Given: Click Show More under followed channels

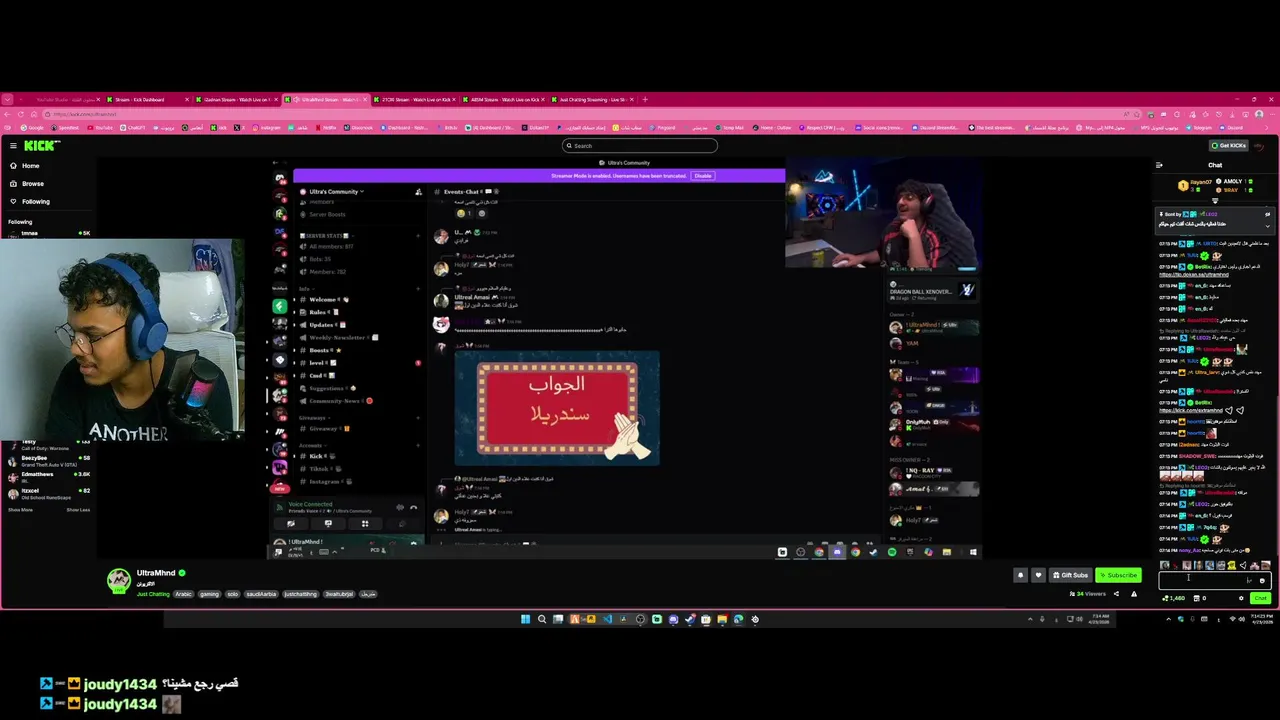Looking at the screenshot, I should click(20, 510).
